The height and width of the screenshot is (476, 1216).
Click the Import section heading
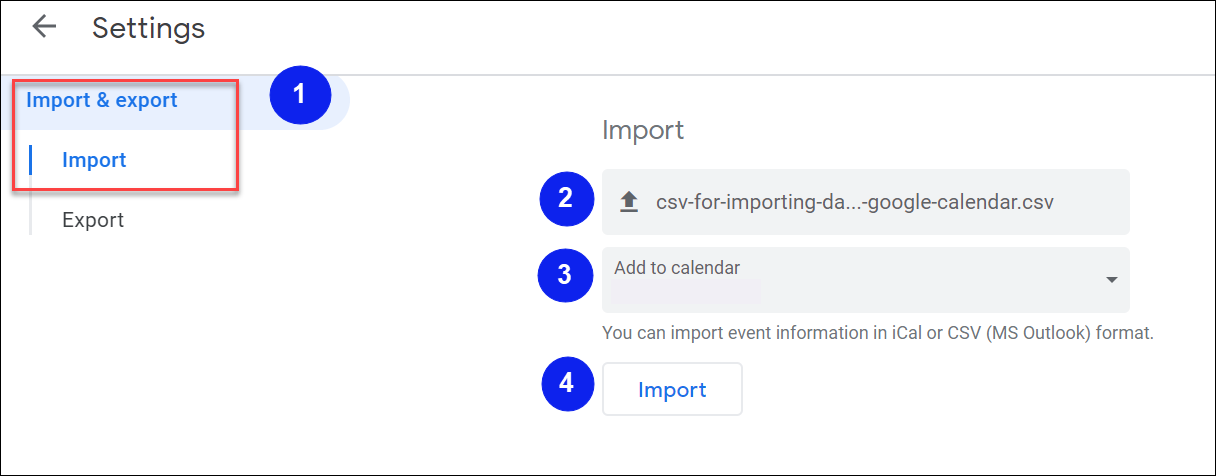(643, 130)
